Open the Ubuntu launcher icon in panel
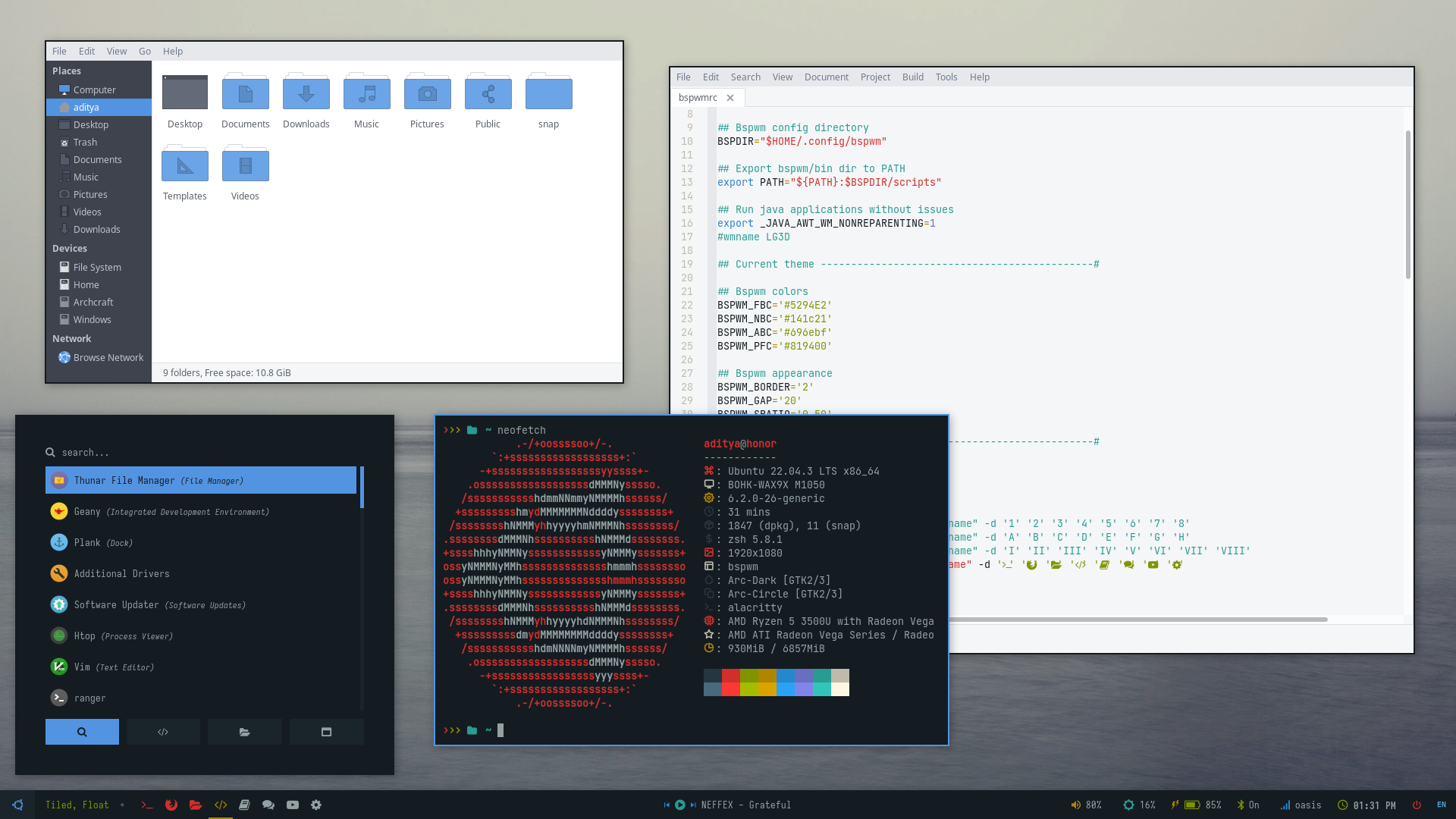This screenshot has width=1456, height=819. click(x=17, y=805)
